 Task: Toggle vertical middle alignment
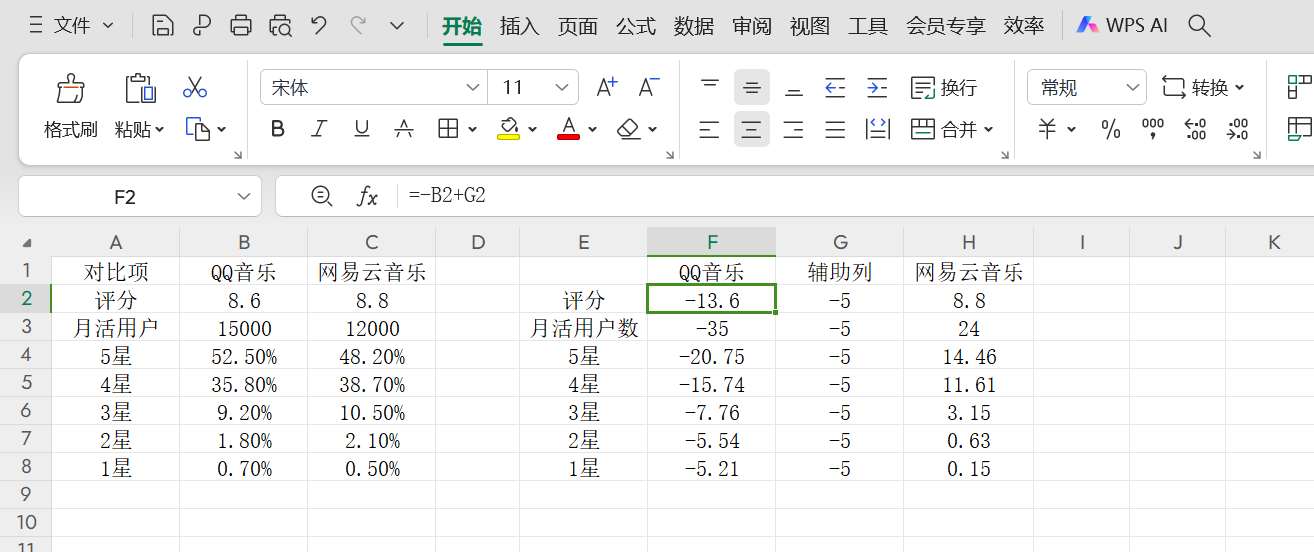[x=752, y=87]
